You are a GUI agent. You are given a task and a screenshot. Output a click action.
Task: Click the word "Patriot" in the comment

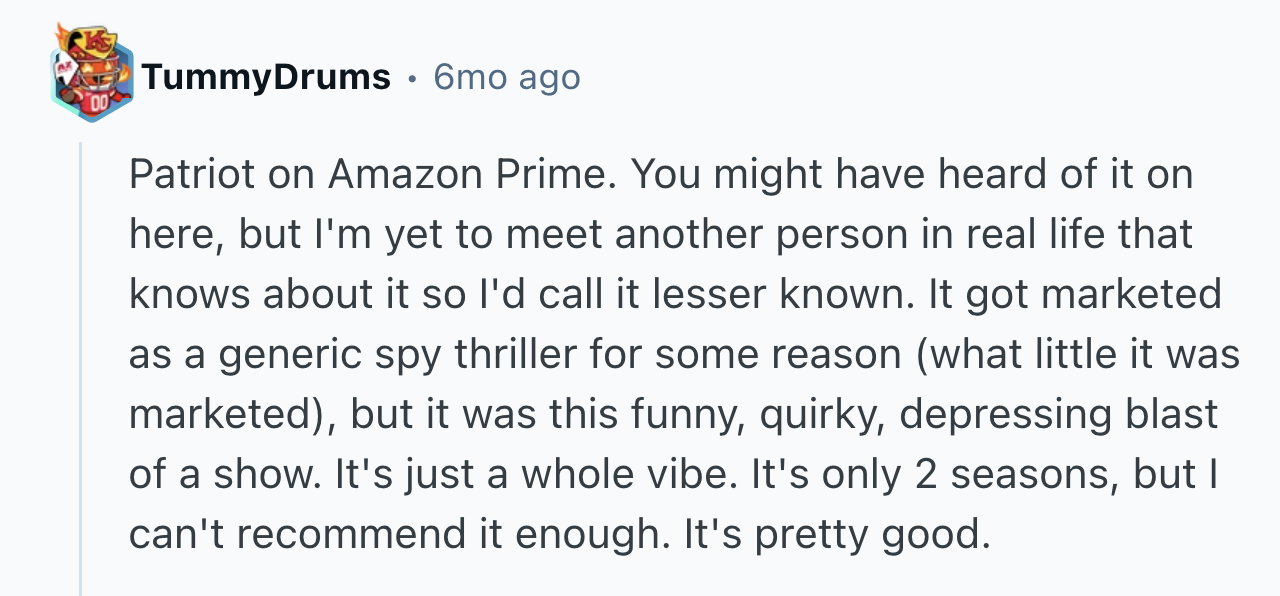pos(191,175)
